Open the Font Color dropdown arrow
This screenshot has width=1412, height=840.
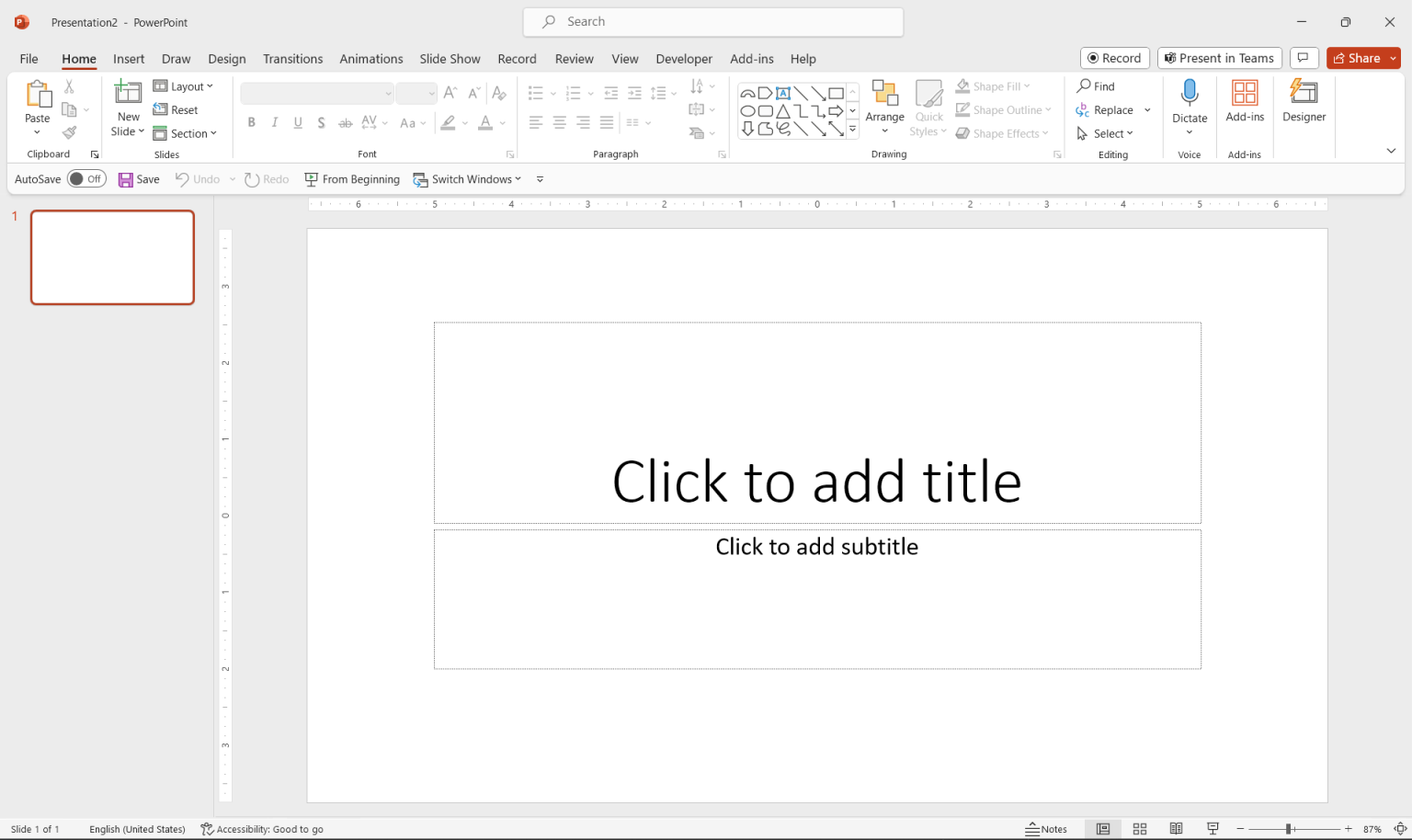click(501, 122)
